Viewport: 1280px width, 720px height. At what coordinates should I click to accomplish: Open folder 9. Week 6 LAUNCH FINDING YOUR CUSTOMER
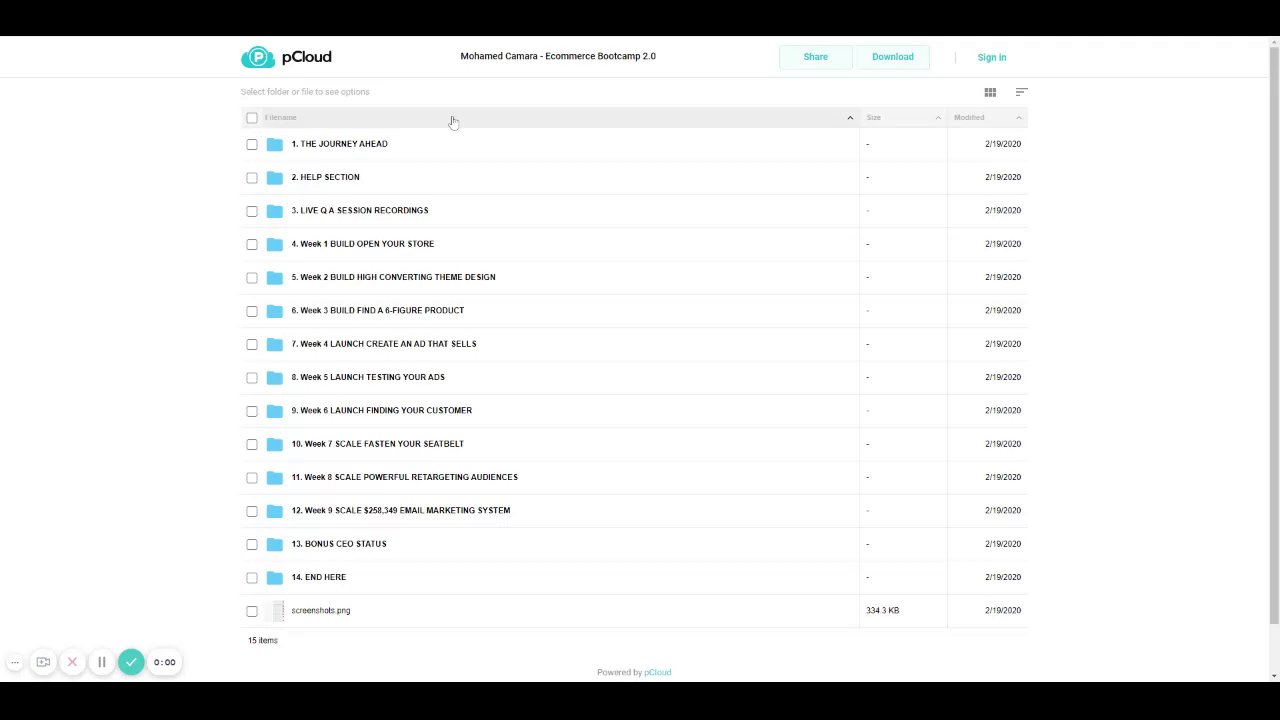(382, 410)
